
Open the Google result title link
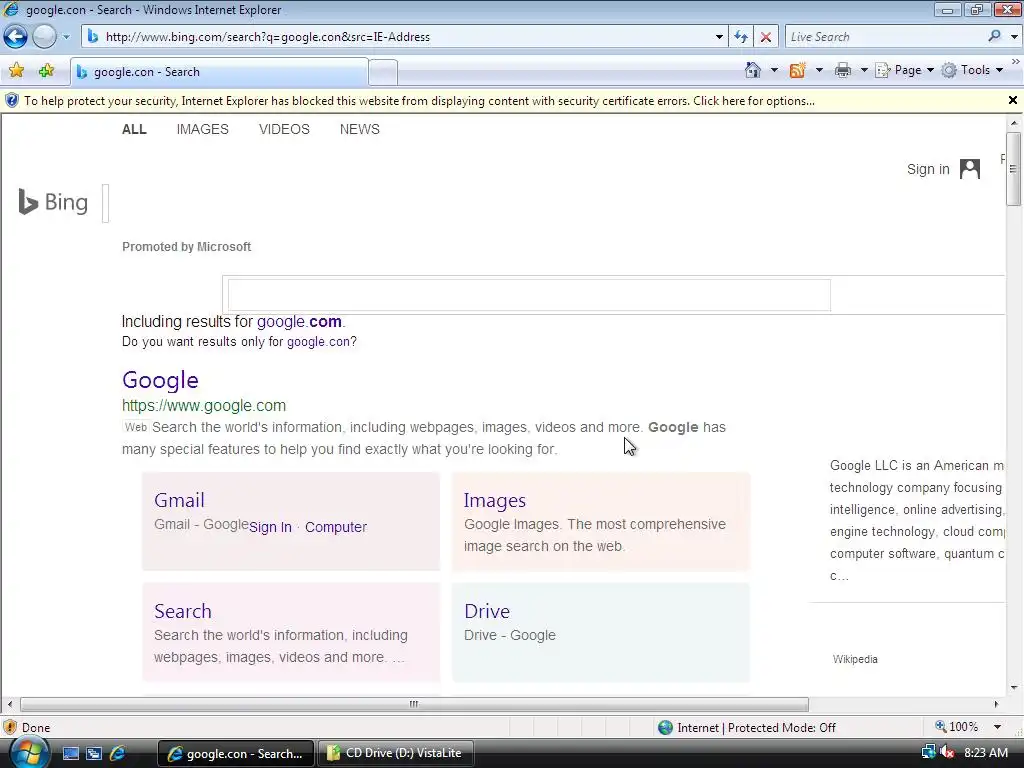click(x=160, y=380)
